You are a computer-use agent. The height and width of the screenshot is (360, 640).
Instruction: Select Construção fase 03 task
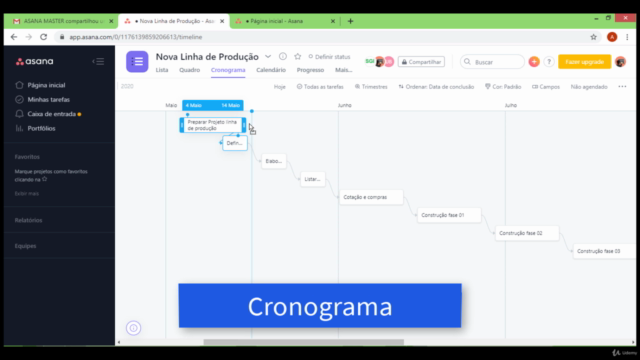(604, 251)
